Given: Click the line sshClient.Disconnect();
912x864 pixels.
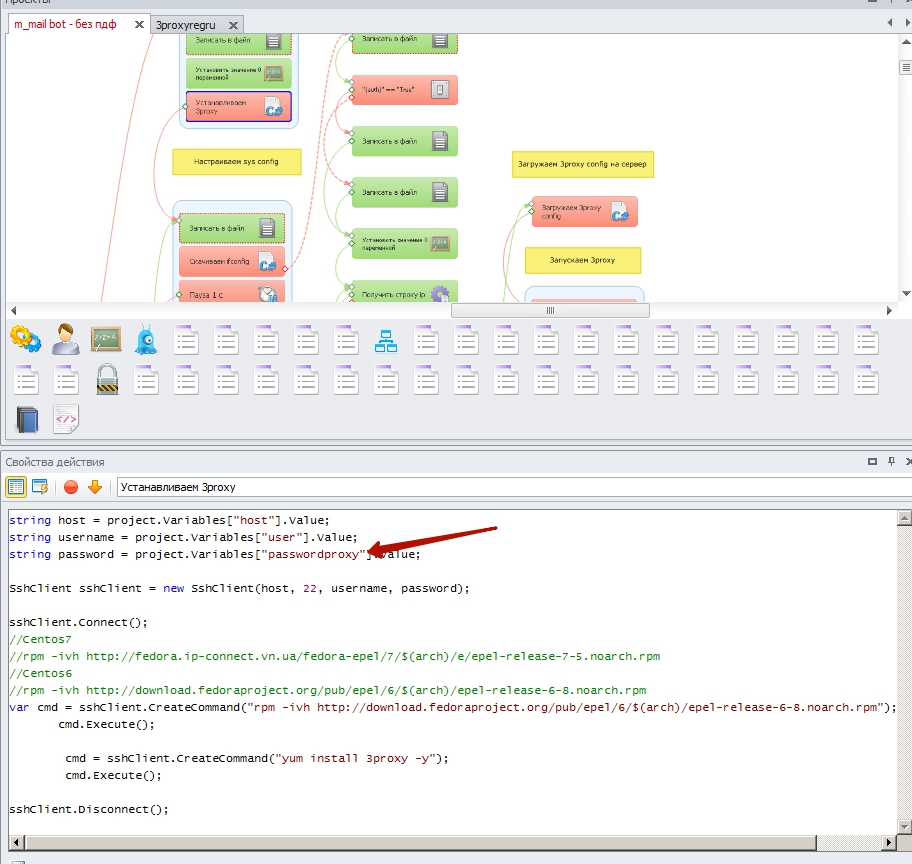Looking at the screenshot, I should click(89, 809).
